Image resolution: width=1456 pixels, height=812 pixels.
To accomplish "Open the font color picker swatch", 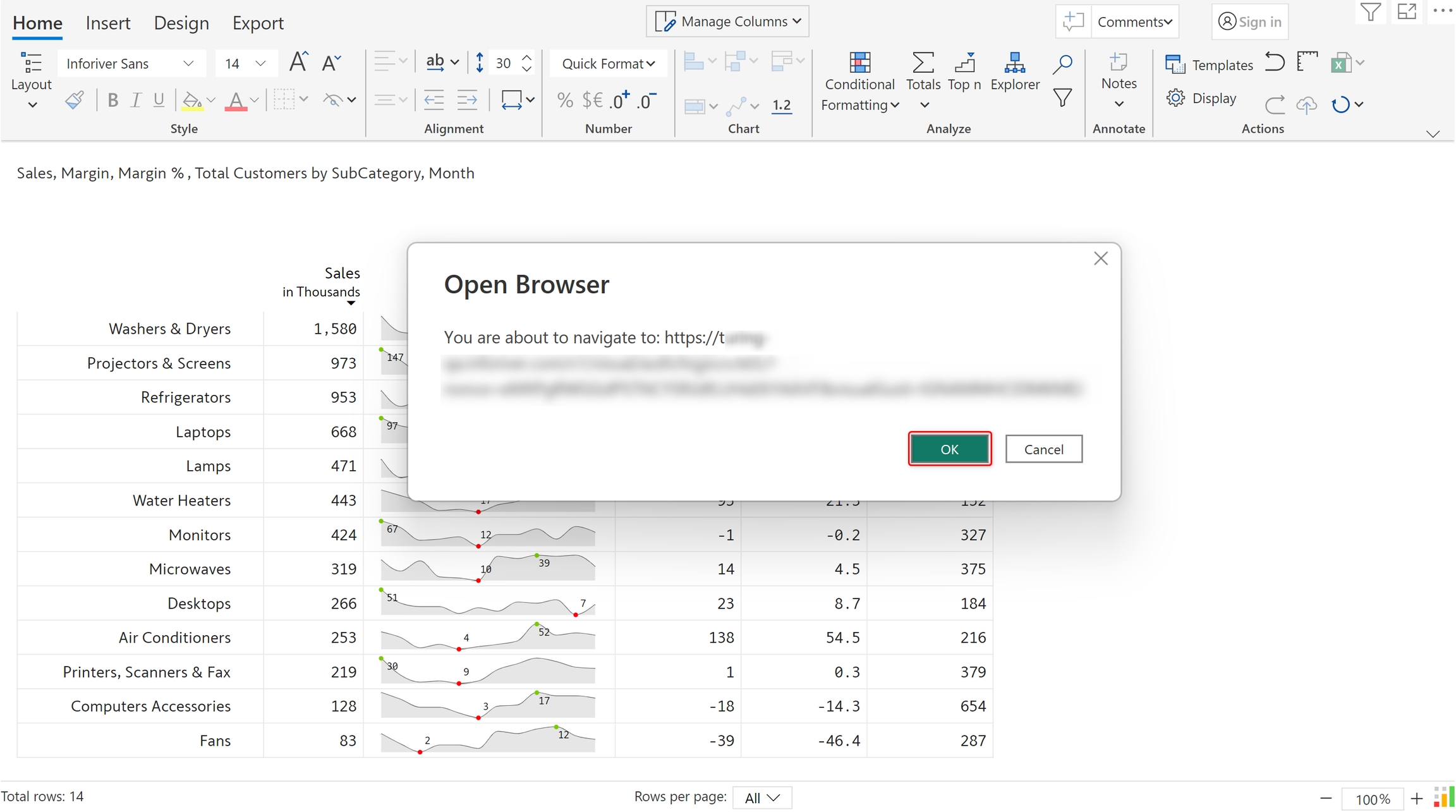I will 236,100.
